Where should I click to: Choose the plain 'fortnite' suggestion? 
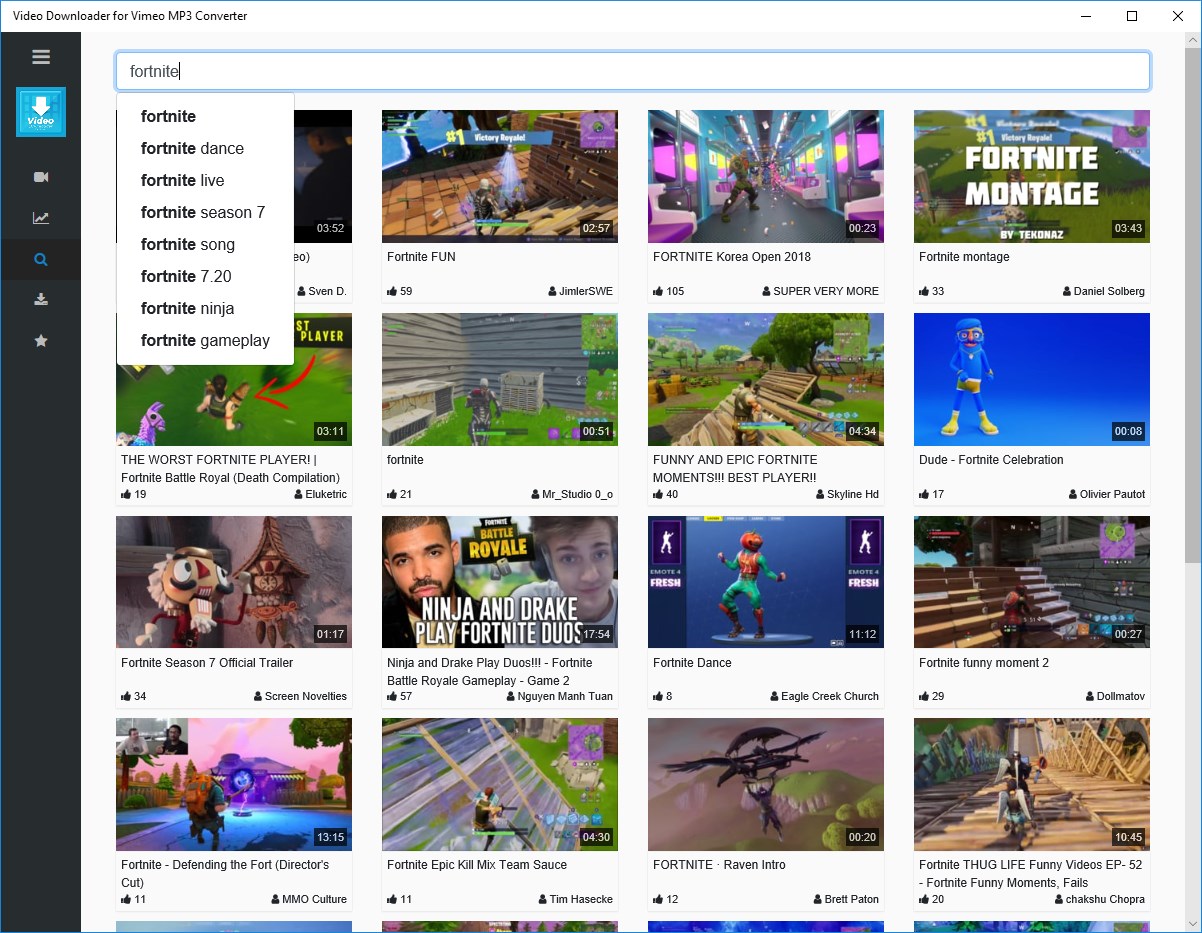pos(206,116)
